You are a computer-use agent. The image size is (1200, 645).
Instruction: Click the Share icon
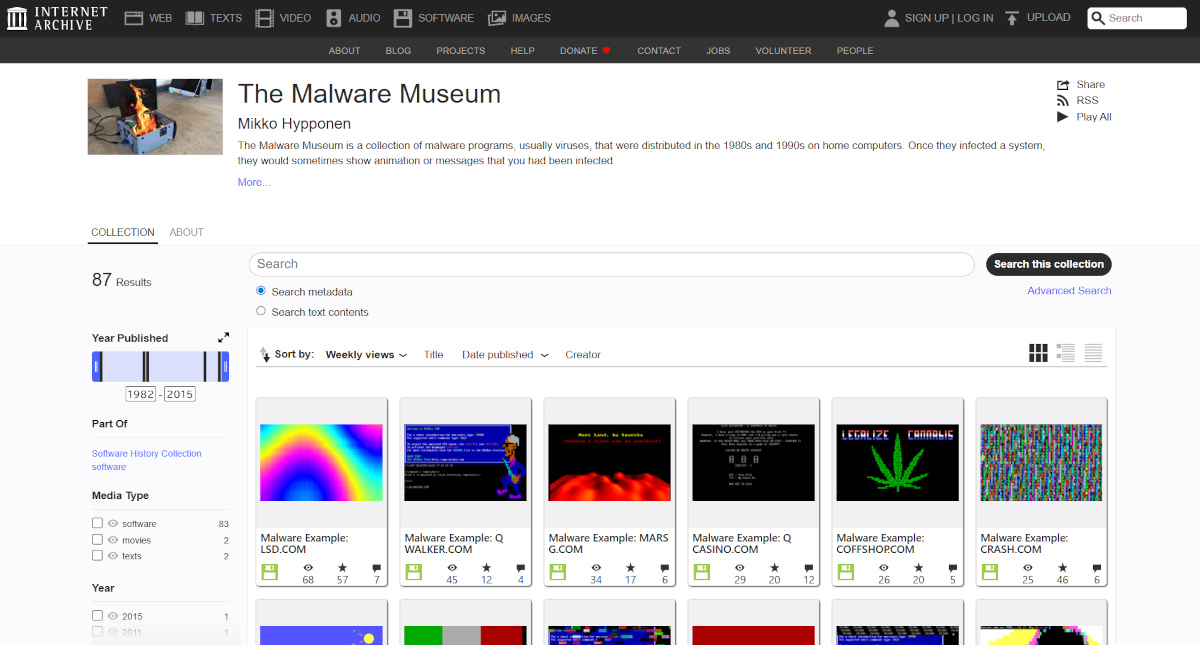coord(1063,85)
